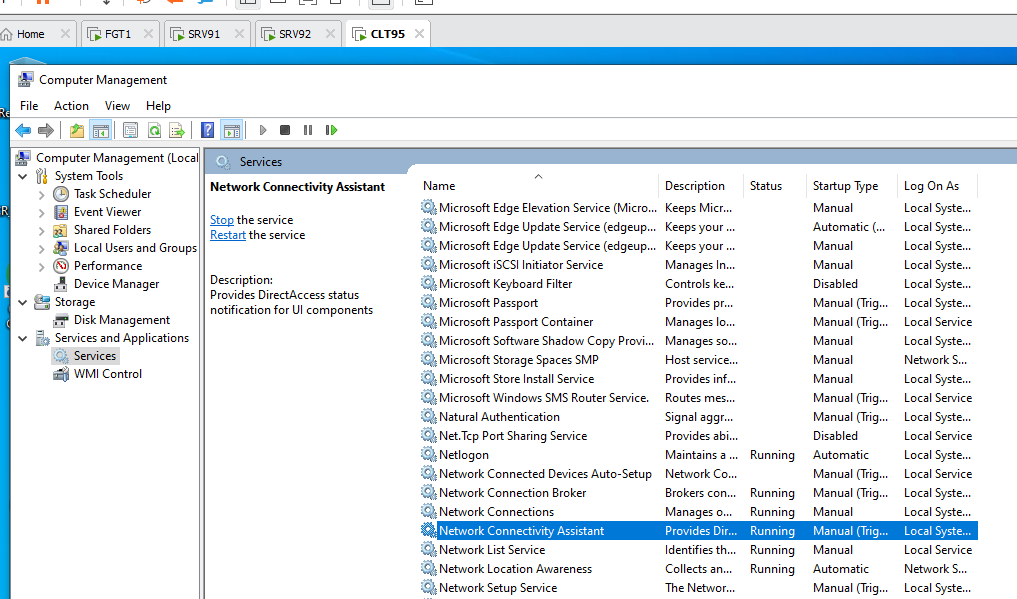The height and width of the screenshot is (599, 1017).
Task: Close the SRV92 tab
Action: [330, 34]
